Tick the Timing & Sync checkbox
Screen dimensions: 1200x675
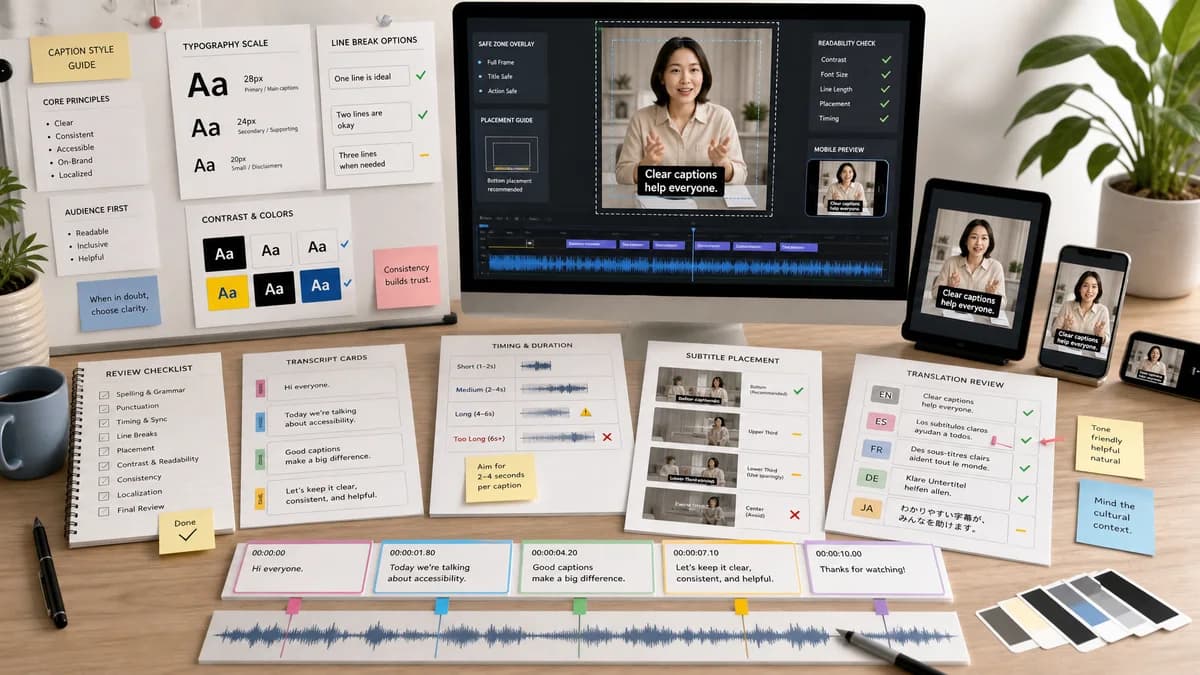coord(105,421)
